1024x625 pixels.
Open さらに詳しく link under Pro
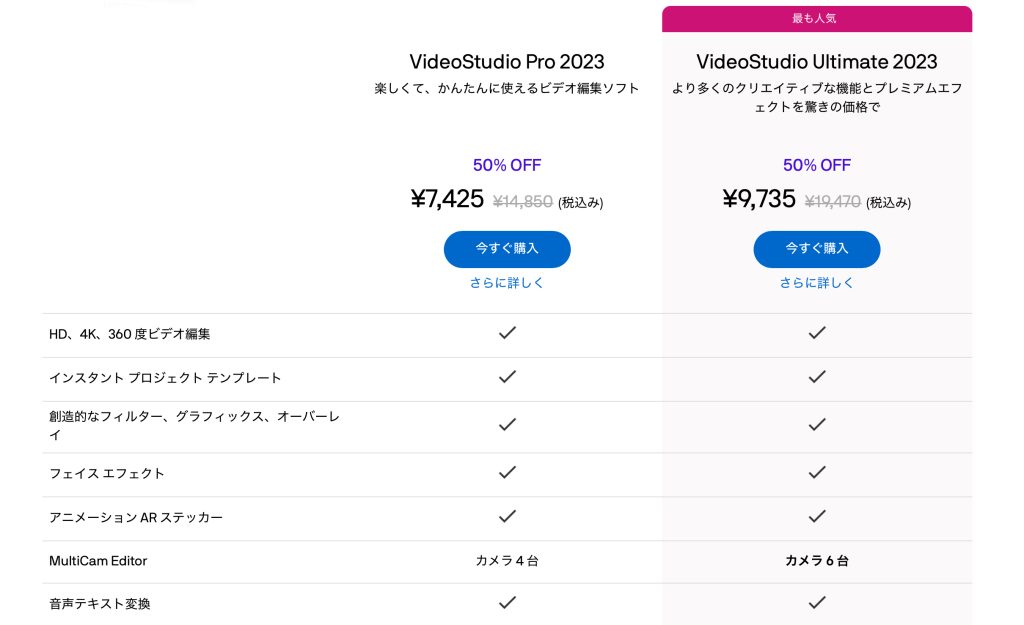507,283
